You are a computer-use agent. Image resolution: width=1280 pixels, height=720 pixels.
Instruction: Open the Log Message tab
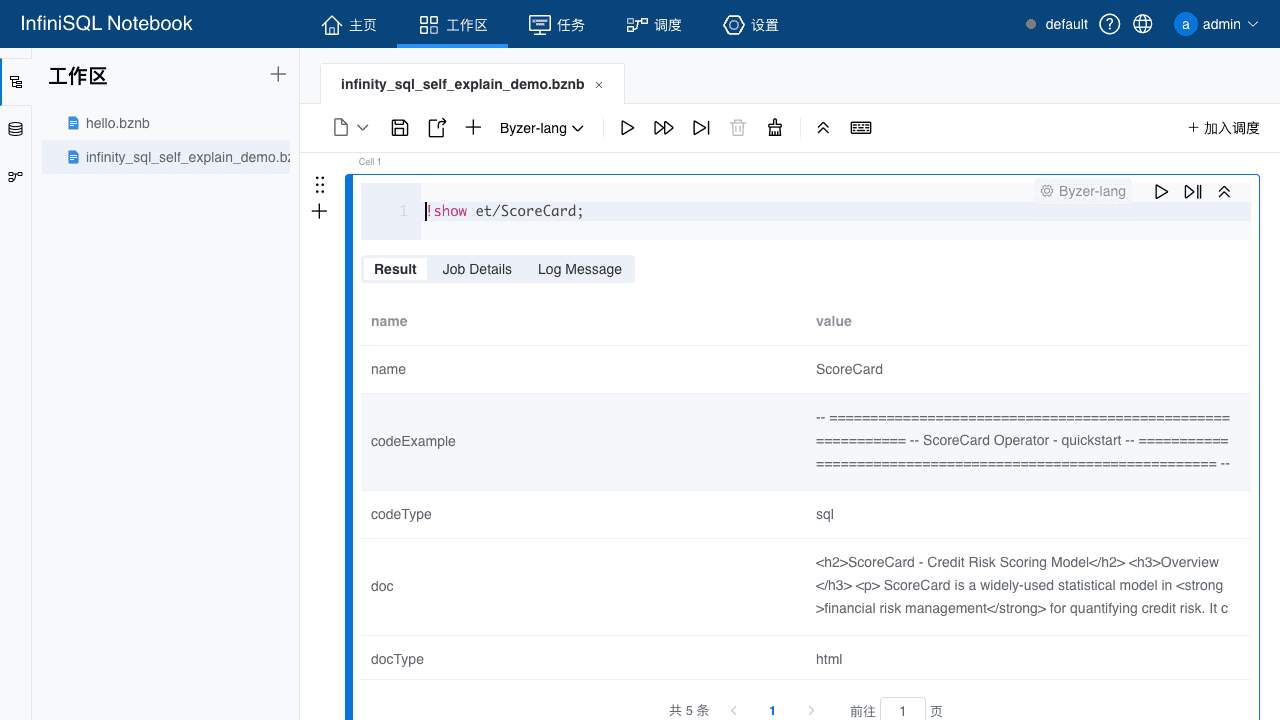pyautogui.click(x=580, y=269)
